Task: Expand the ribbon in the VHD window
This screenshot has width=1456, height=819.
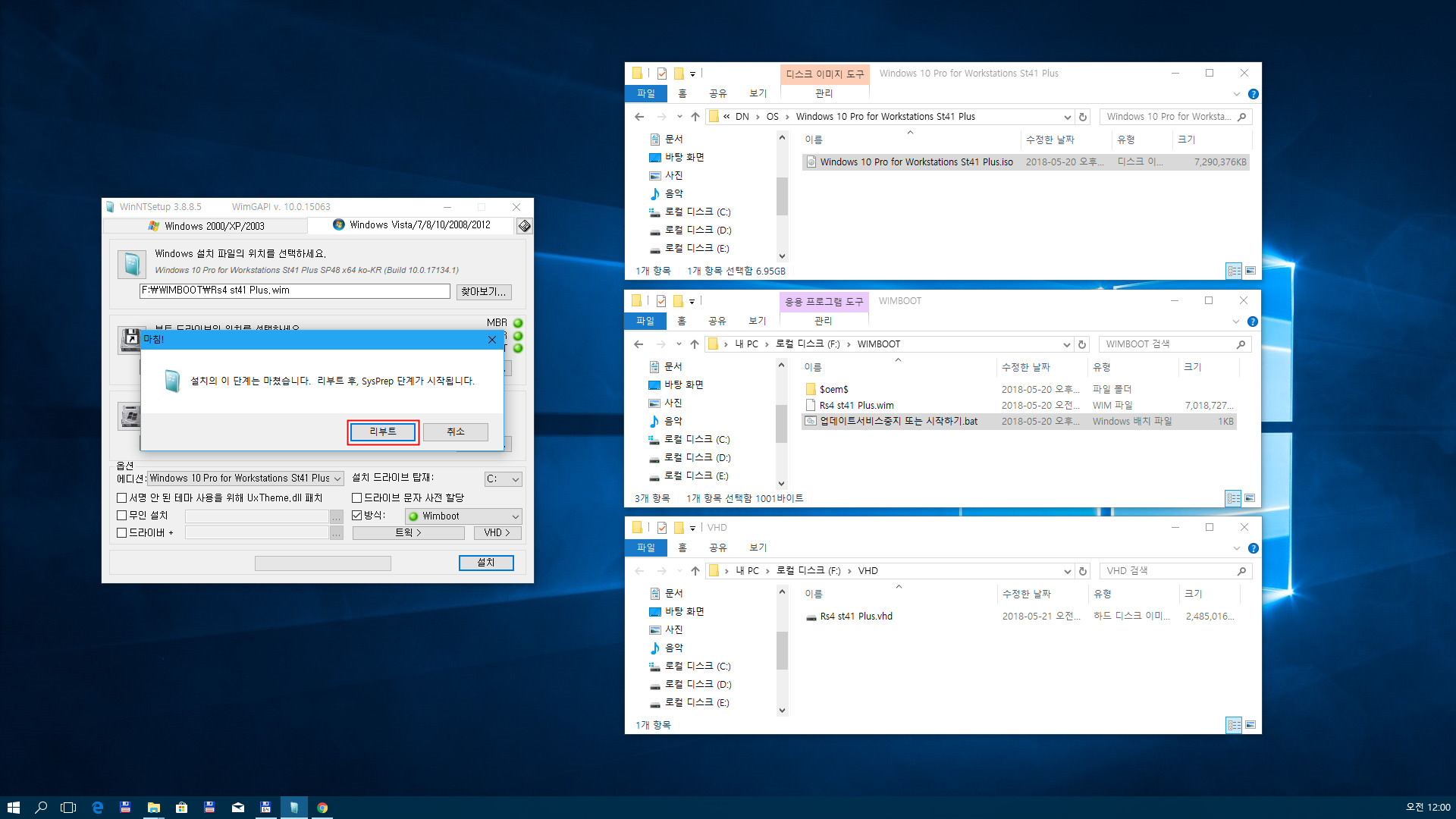Action: [x=1237, y=548]
